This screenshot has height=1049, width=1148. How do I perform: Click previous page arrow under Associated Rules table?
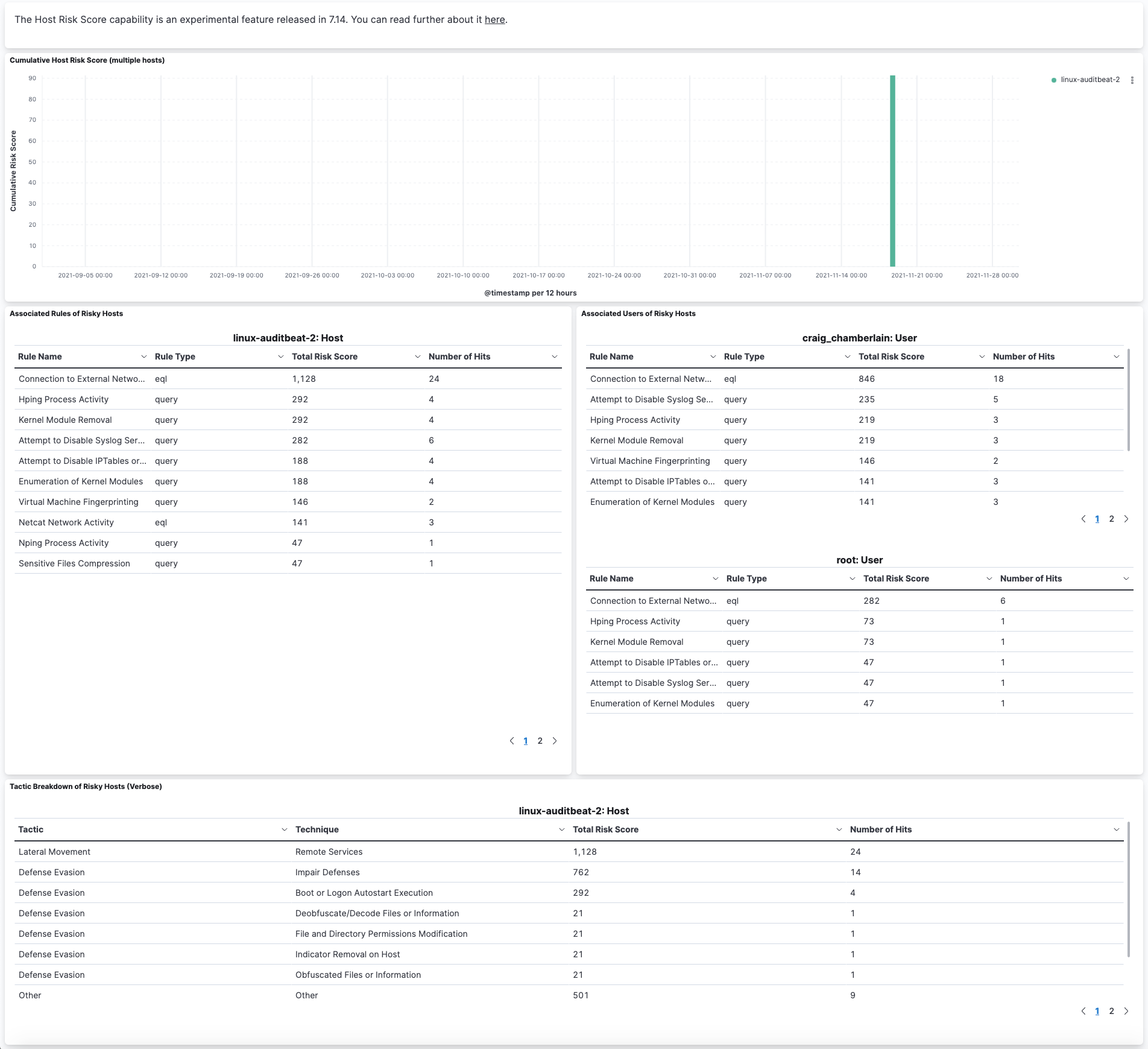tap(511, 740)
